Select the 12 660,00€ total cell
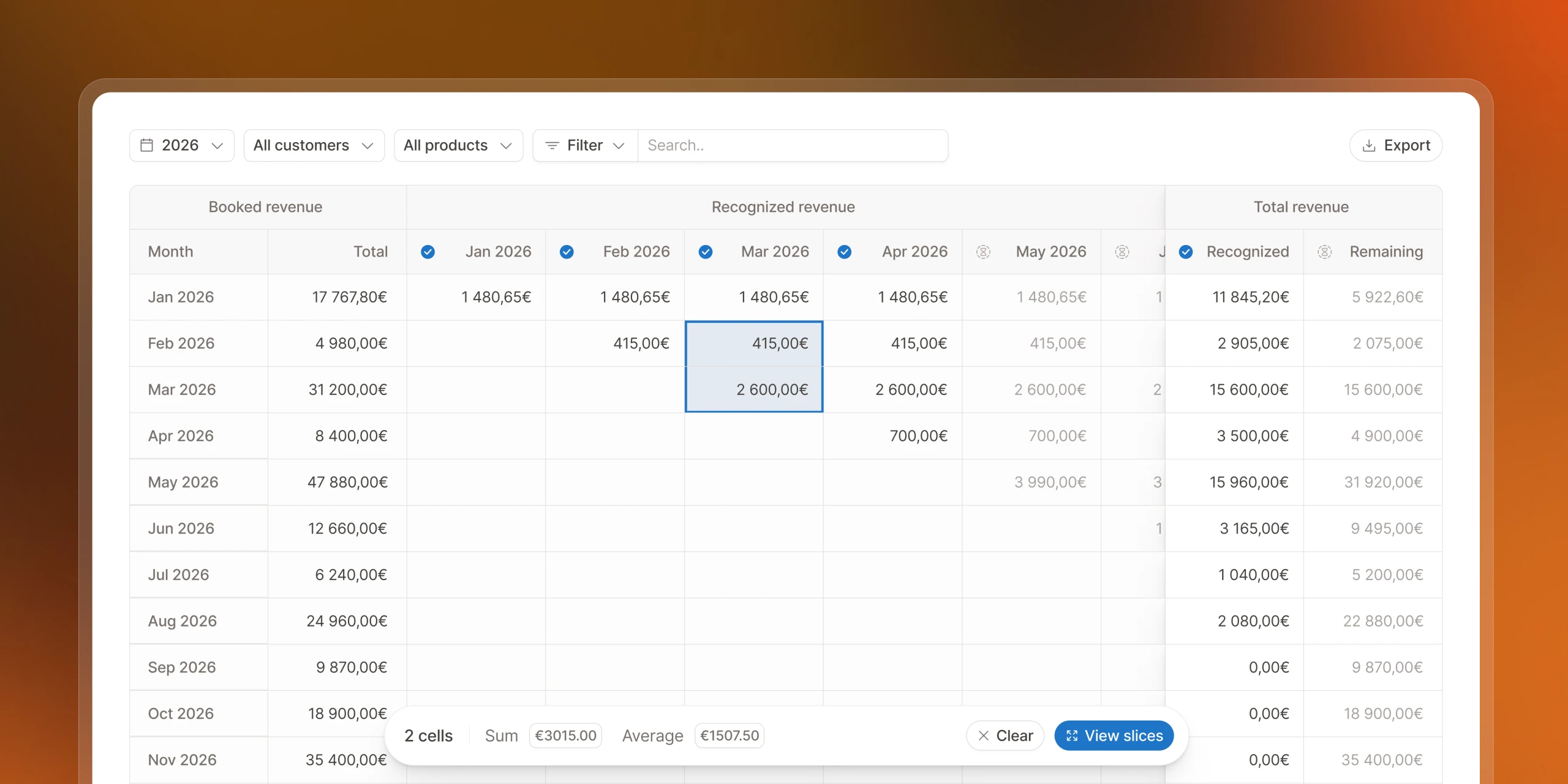Image resolution: width=1568 pixels, height=784 pixels. pyautogui.click(x=337, y=529)
